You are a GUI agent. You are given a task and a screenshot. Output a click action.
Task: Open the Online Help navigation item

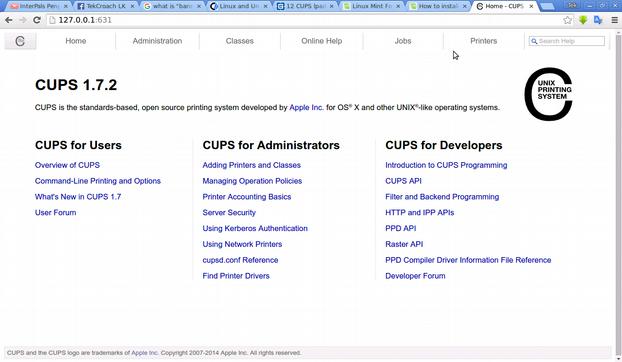tap(322, 41)
